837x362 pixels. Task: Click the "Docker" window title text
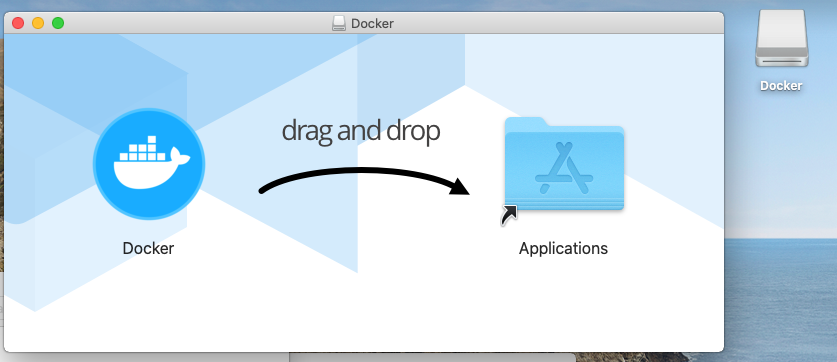pyautogui.click(x=372, y=23)
